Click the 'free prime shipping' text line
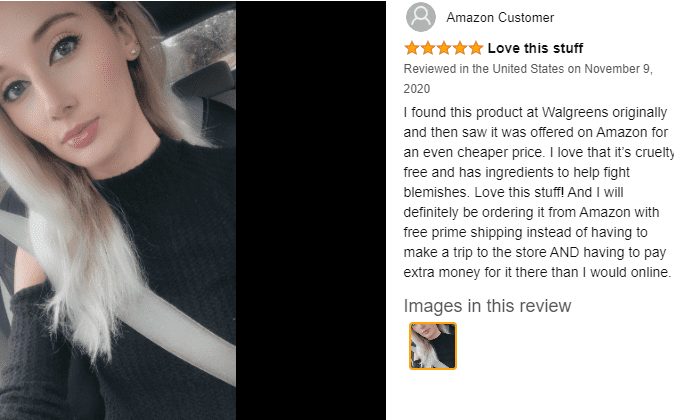Image resolution: width=674 pixels, height=420 pixels. (x=525, y=232)
